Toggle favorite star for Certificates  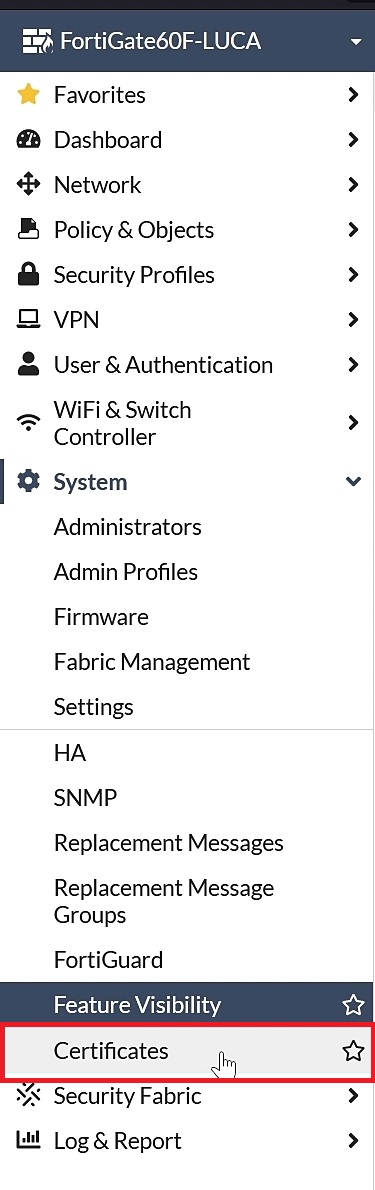coord(353,1051)
